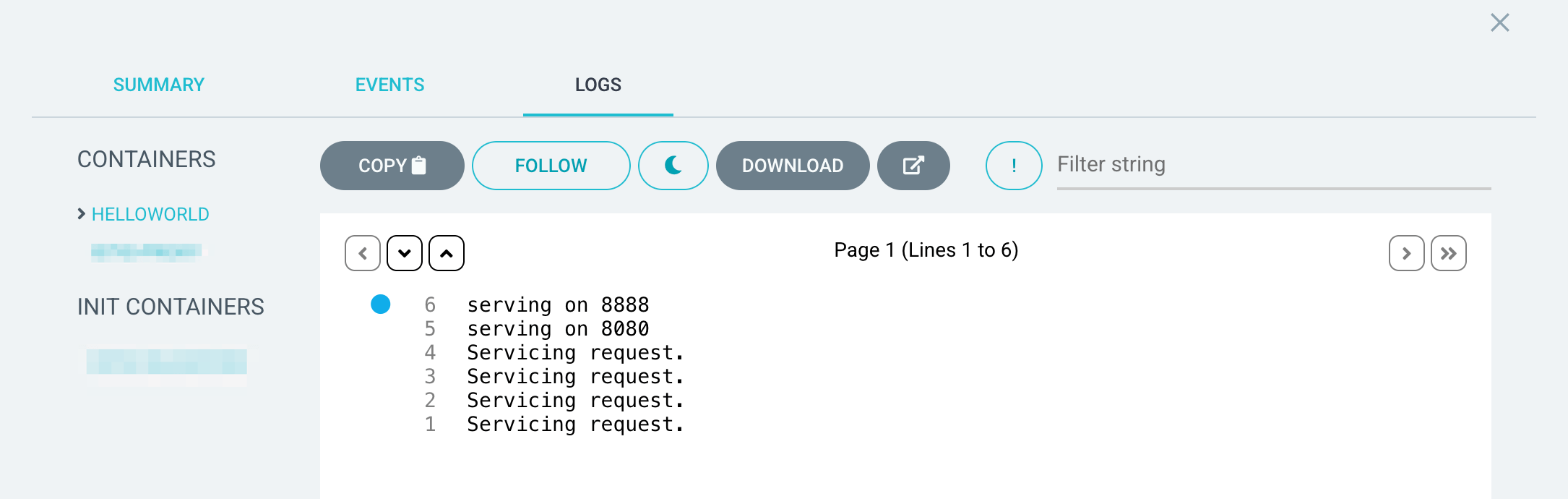Select the clipboard icon on the Copy button

418,165
